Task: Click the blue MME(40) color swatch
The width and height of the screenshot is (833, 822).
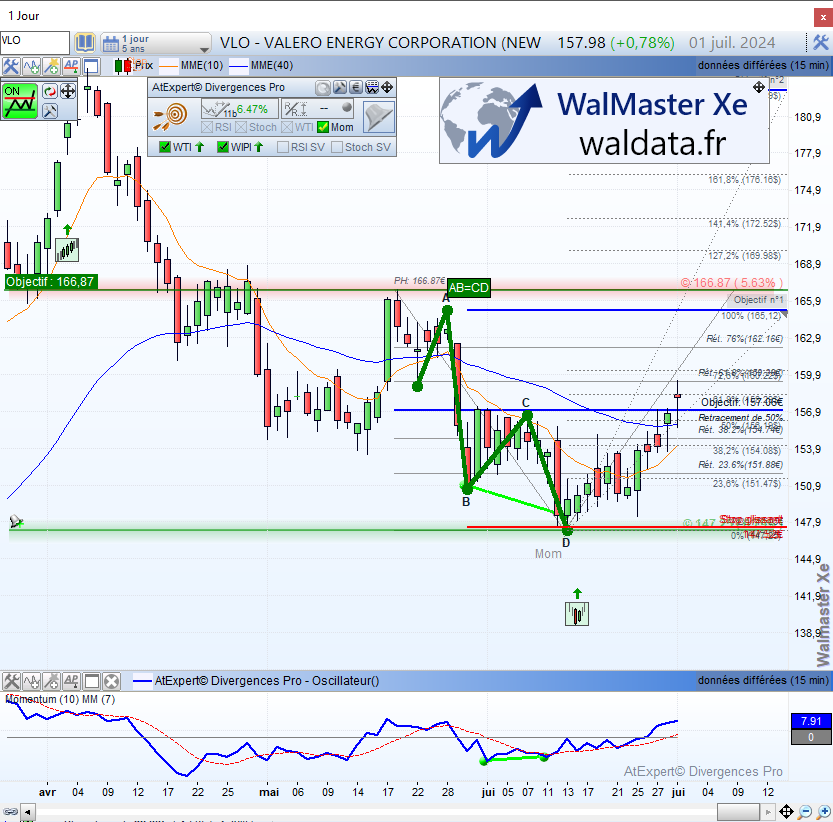Action: click(x=238, y=66)
